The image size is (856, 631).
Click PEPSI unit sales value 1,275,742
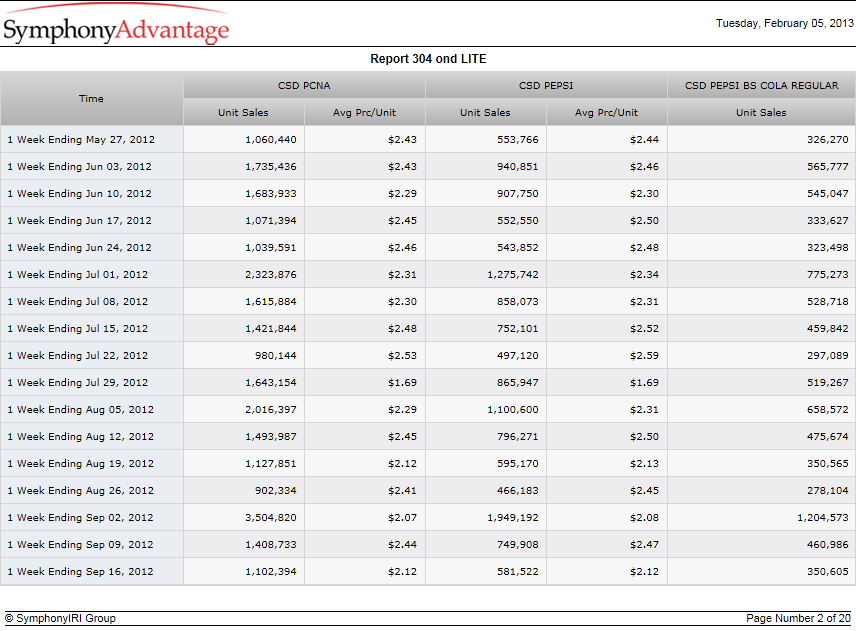513,275
